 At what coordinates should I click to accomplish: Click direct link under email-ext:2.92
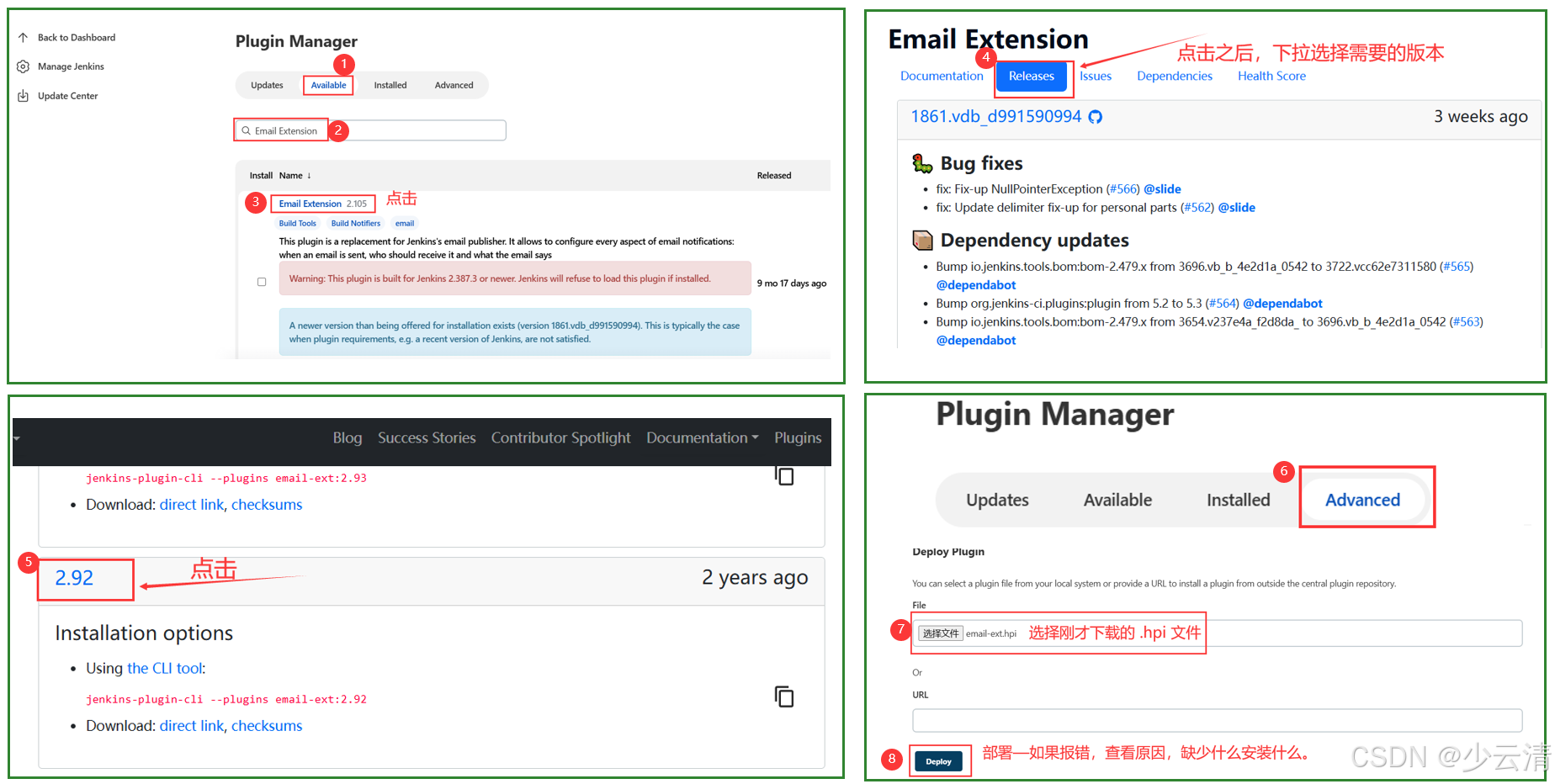point(192,726)
